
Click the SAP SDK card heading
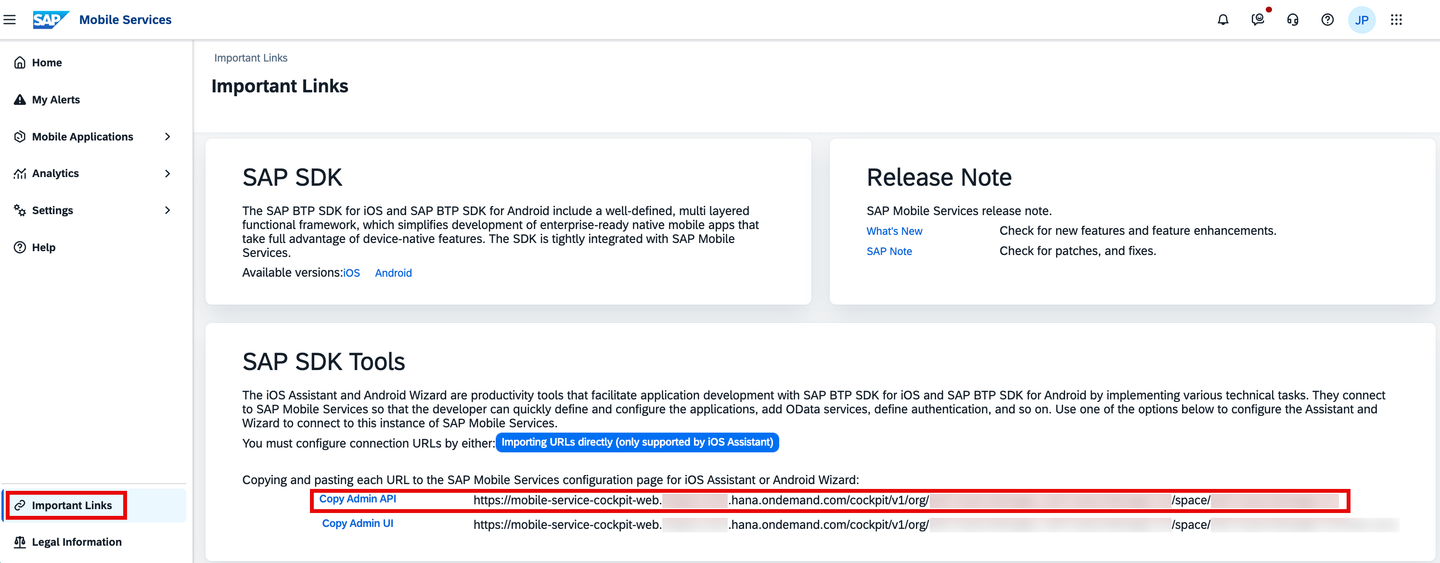coord(292,178)
